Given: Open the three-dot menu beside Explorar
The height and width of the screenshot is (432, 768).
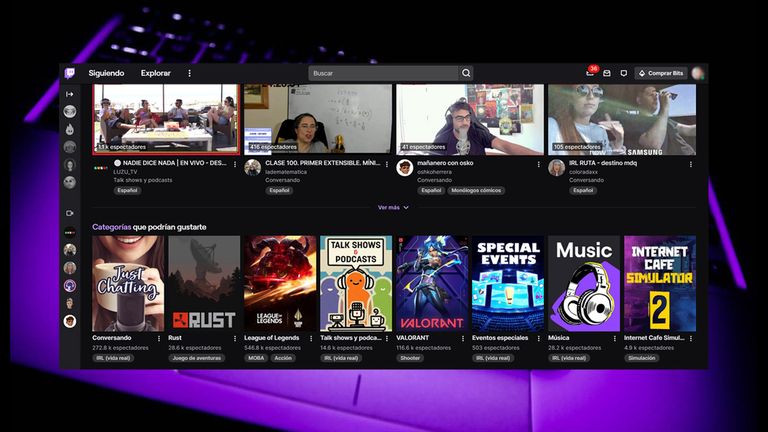Looking at the screenshot, I should click(190, 73).
